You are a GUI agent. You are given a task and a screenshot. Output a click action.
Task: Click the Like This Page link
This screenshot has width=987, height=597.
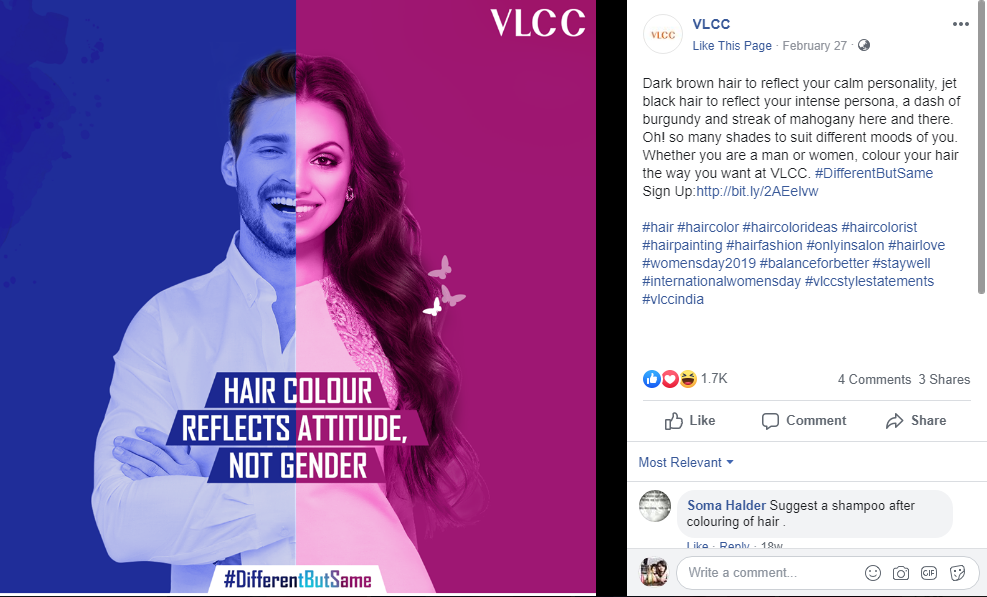732,45
